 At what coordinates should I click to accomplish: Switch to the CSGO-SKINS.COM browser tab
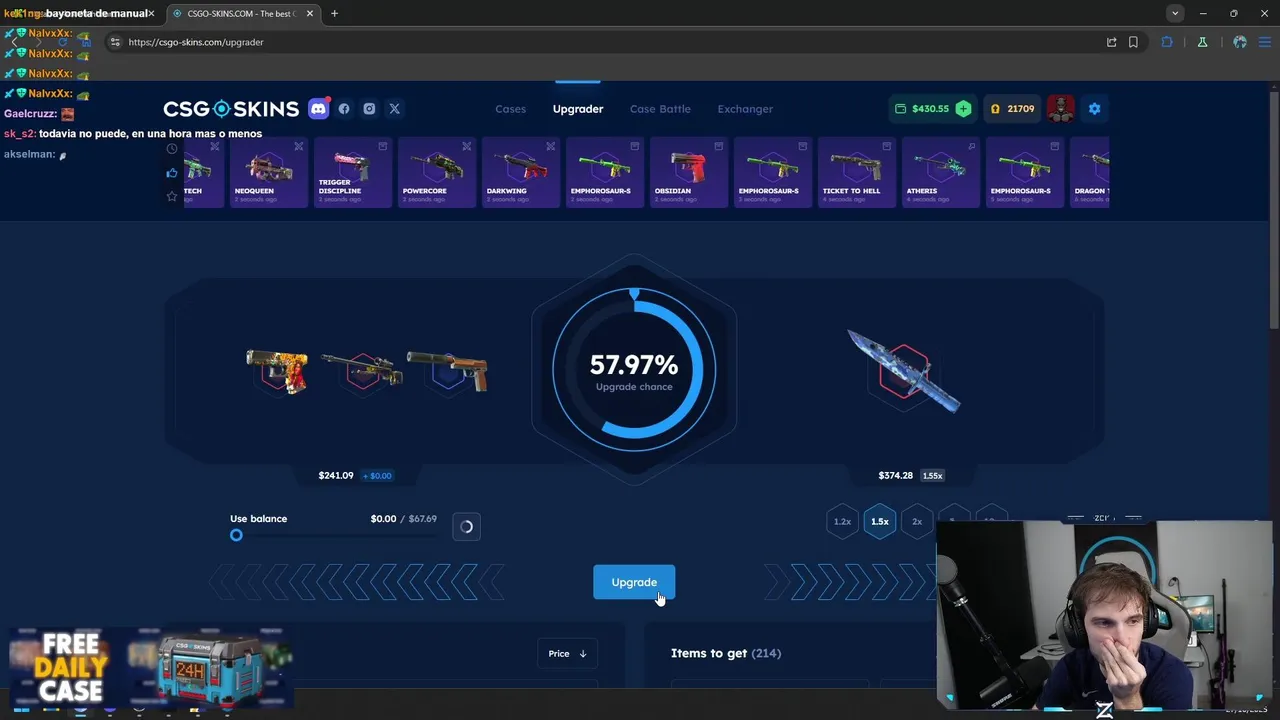tap(243, 14)
